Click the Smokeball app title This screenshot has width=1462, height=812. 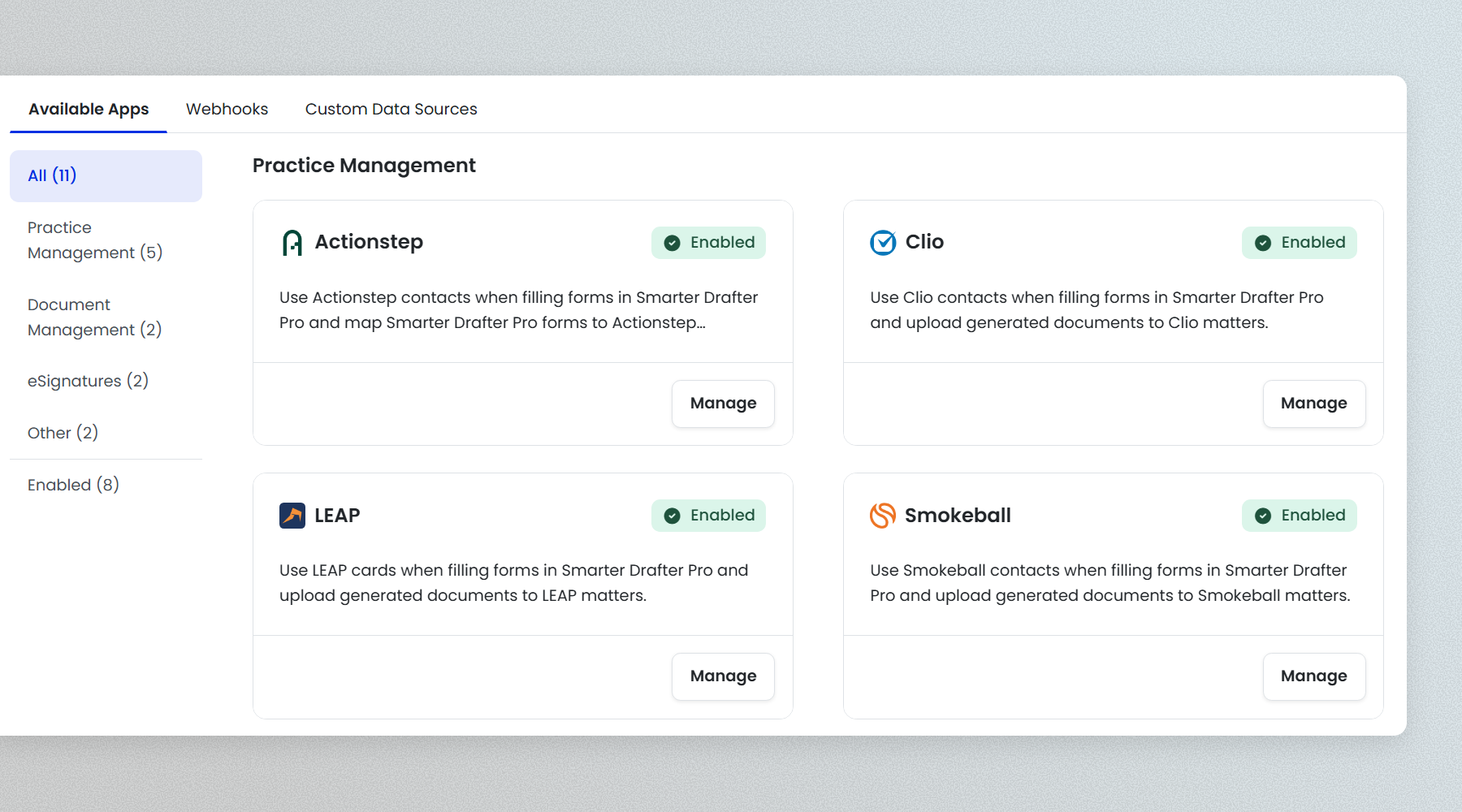click(x=958, y=516)
